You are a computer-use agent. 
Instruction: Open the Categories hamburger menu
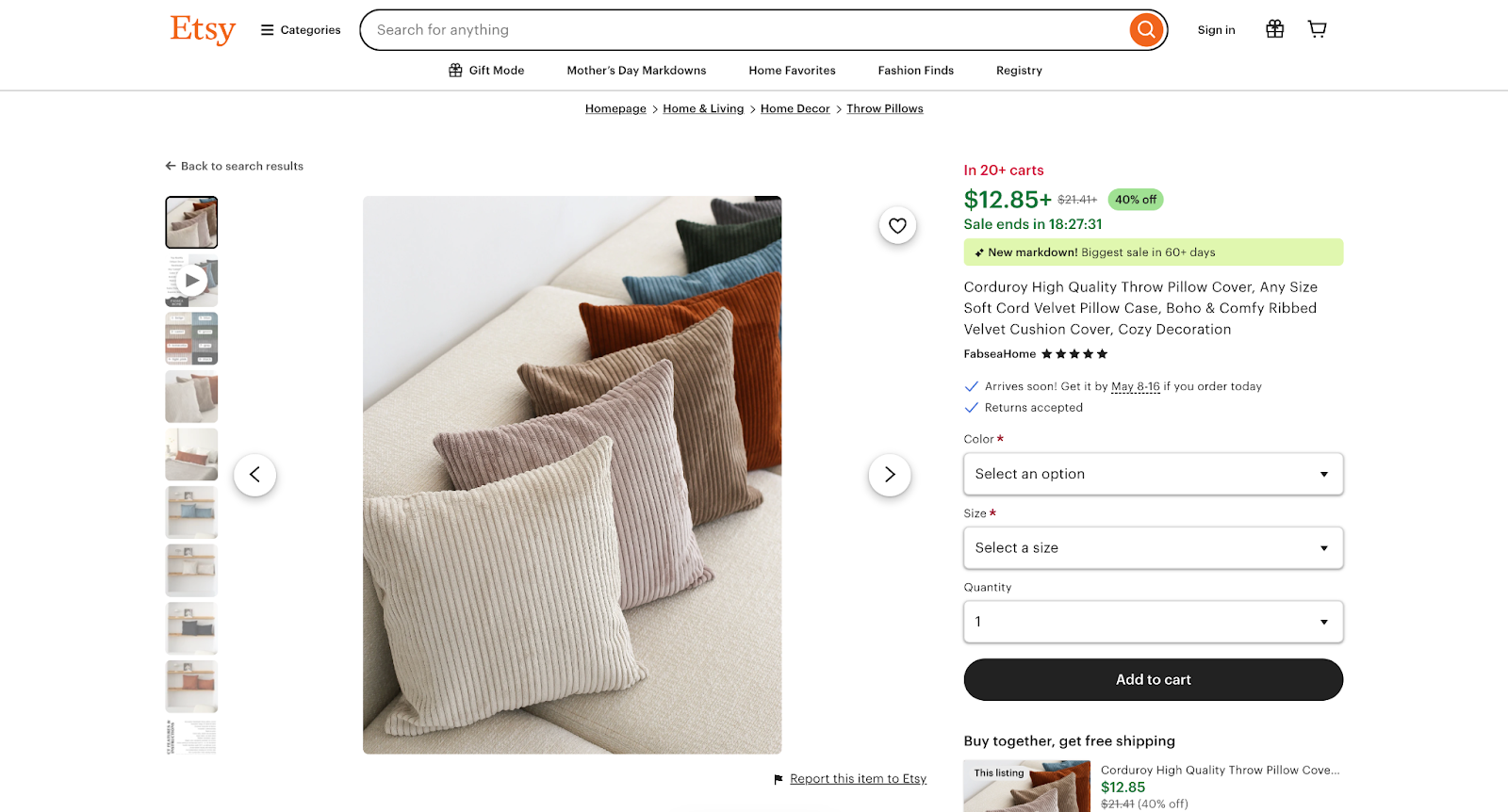click(266, 29)
